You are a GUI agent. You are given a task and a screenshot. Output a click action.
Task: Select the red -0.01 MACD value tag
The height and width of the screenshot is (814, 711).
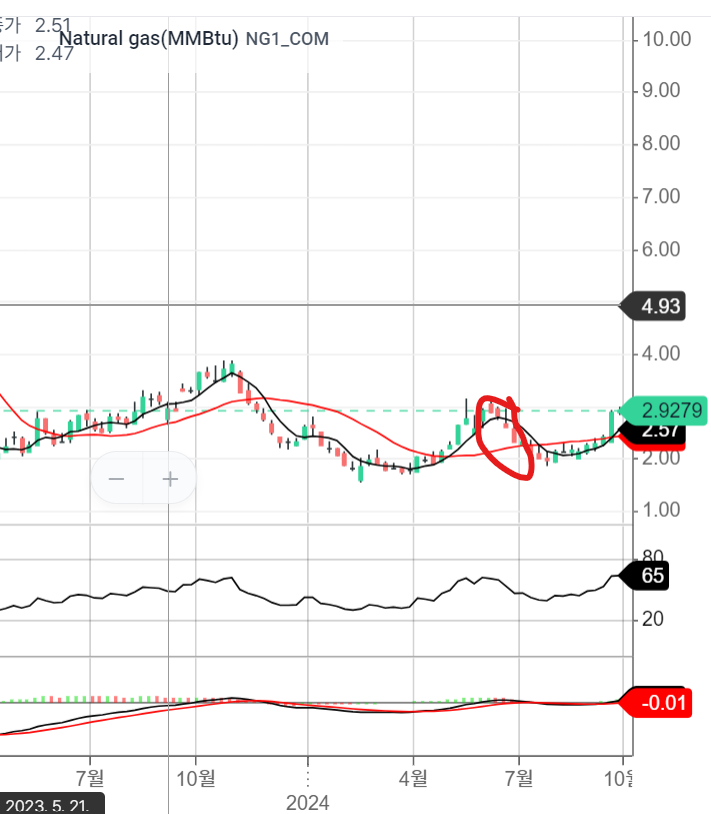[x=660, y=703]
